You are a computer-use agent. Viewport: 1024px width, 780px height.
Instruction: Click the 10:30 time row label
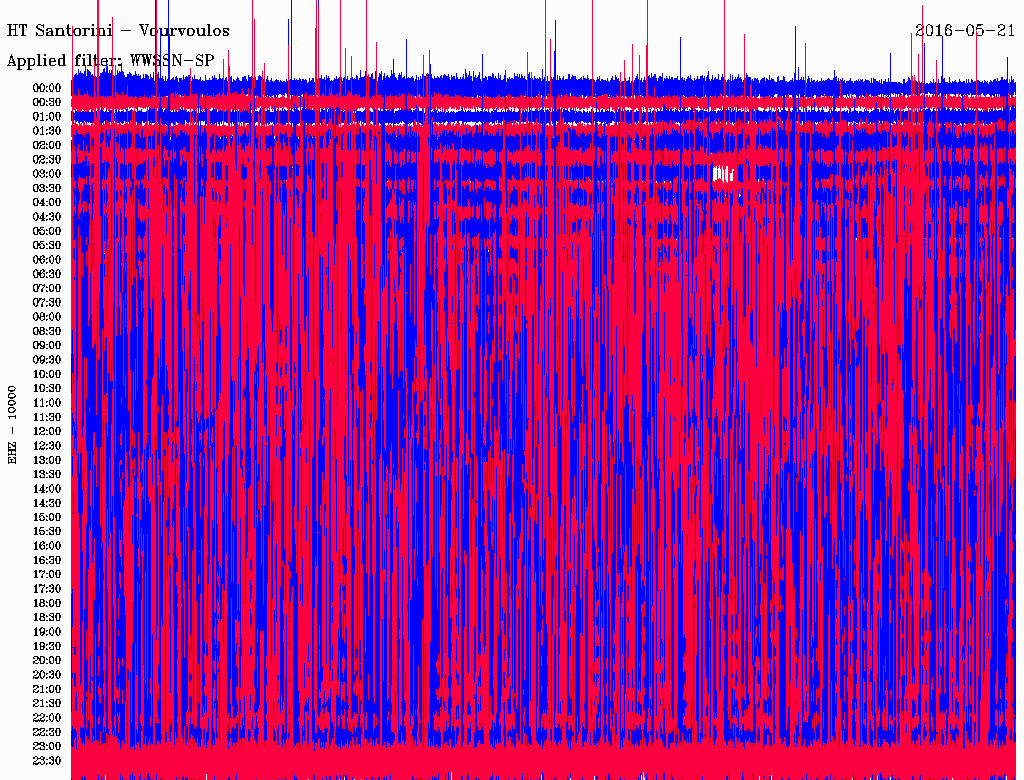[47, 388]
